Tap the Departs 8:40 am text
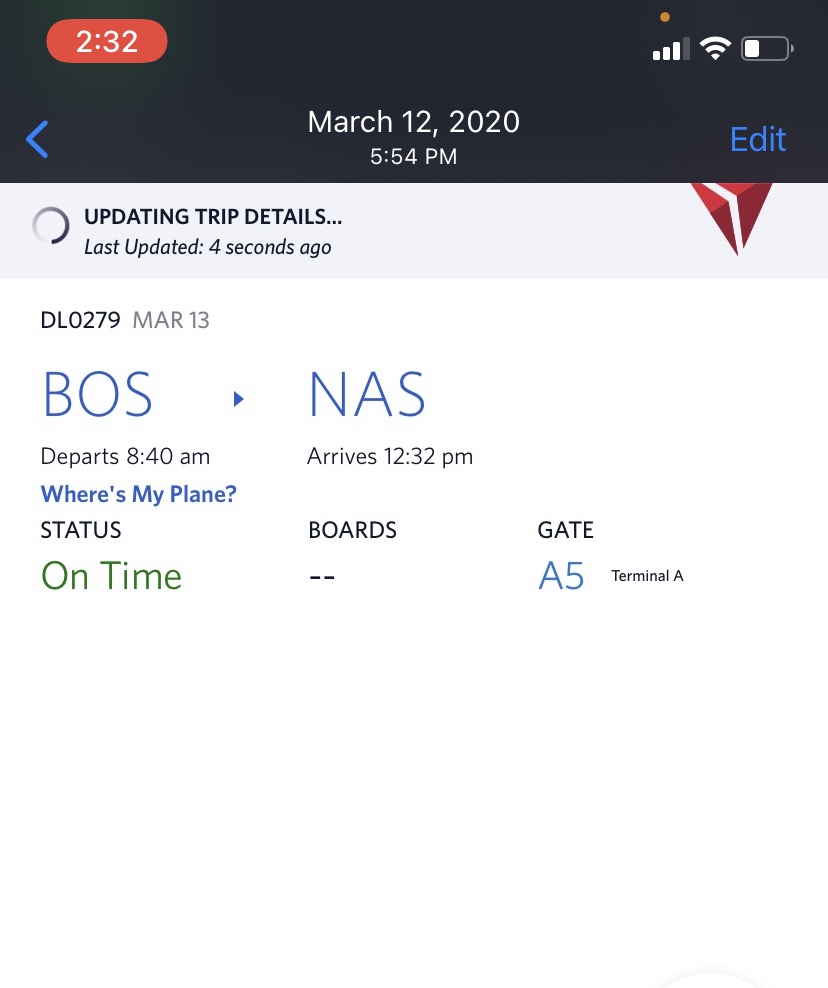This screenshot has width=828, height=988. tap(125, 456)
